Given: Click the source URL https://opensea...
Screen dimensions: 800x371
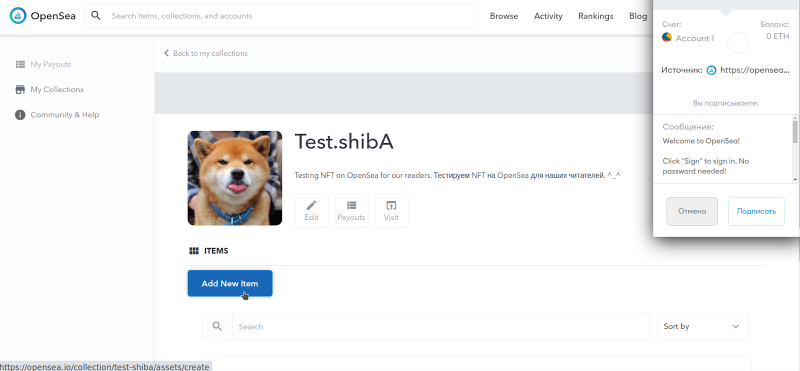Looking at the screenshot, I should tap(755, 70).
